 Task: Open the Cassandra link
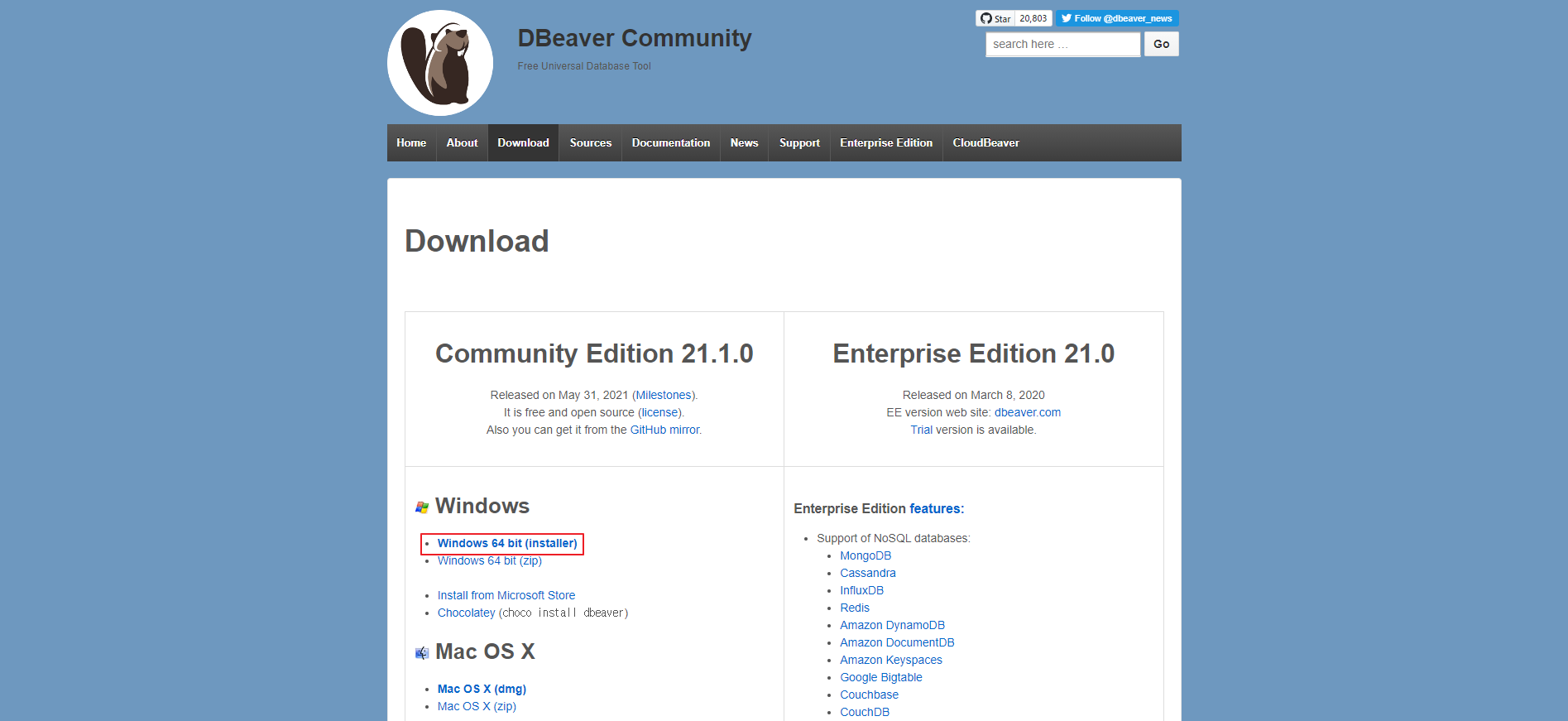868,573
